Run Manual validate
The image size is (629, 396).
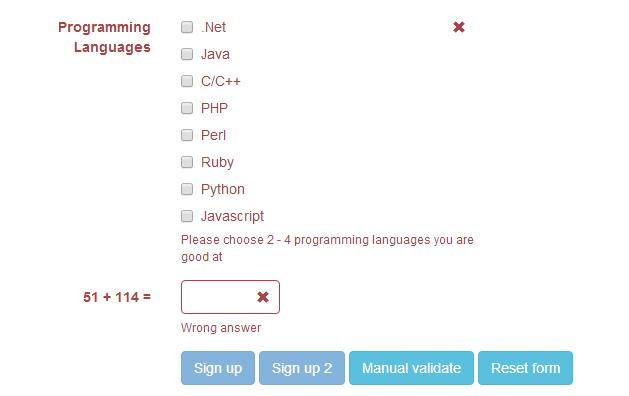(x=411, y=368)
